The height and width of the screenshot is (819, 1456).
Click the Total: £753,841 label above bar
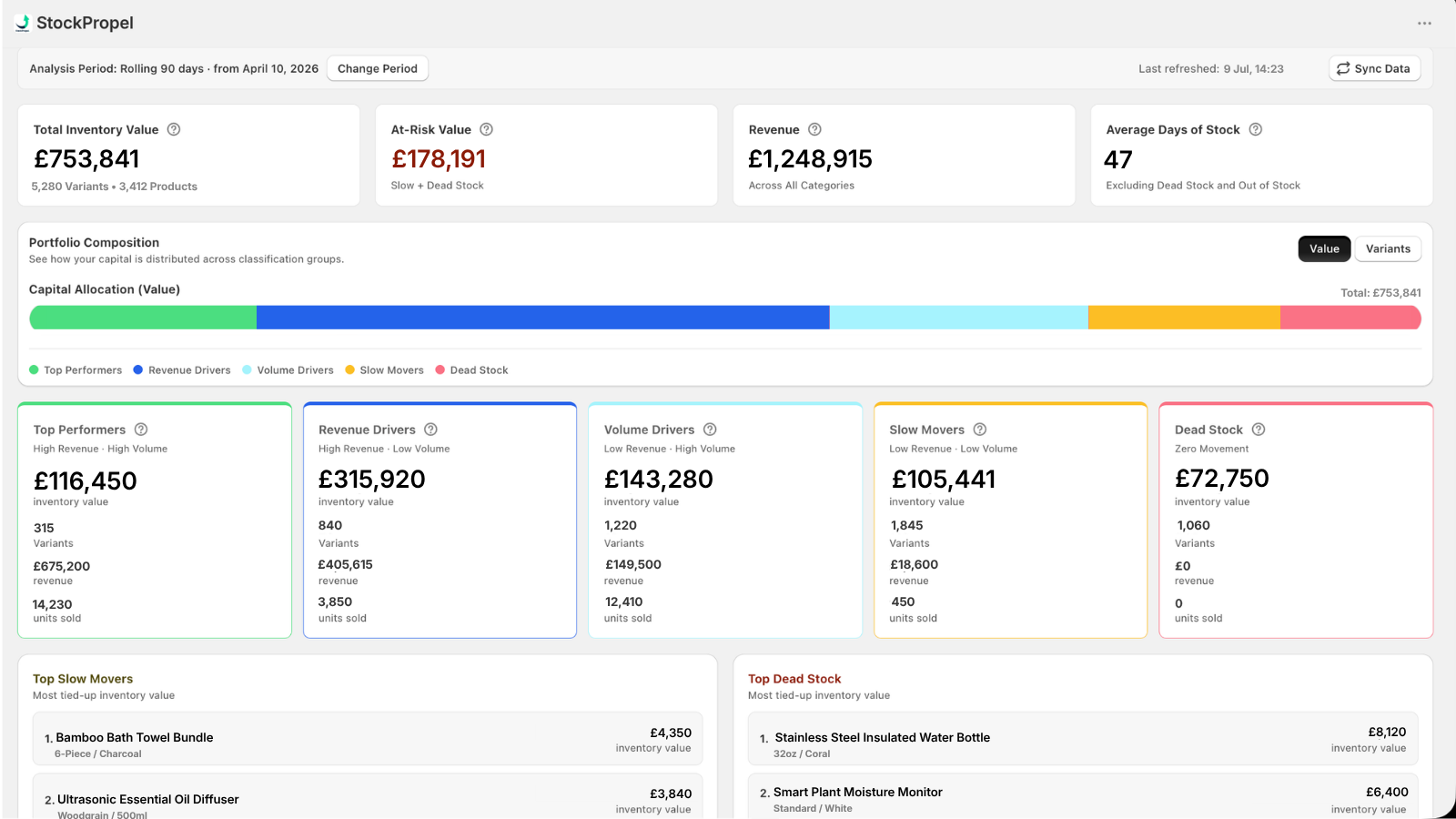point(1380,293)
